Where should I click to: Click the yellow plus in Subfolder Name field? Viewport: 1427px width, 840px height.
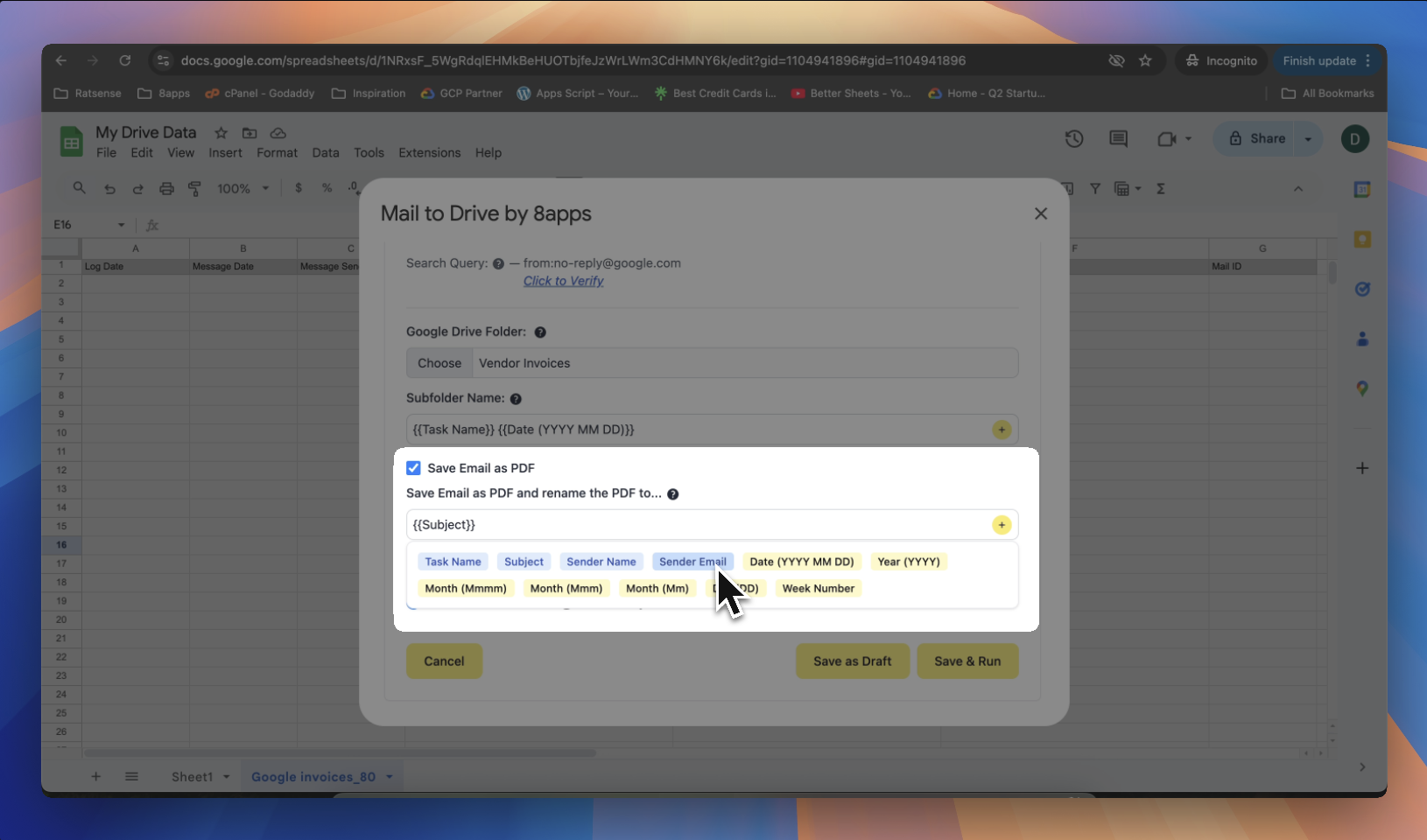click(1002, 430)
